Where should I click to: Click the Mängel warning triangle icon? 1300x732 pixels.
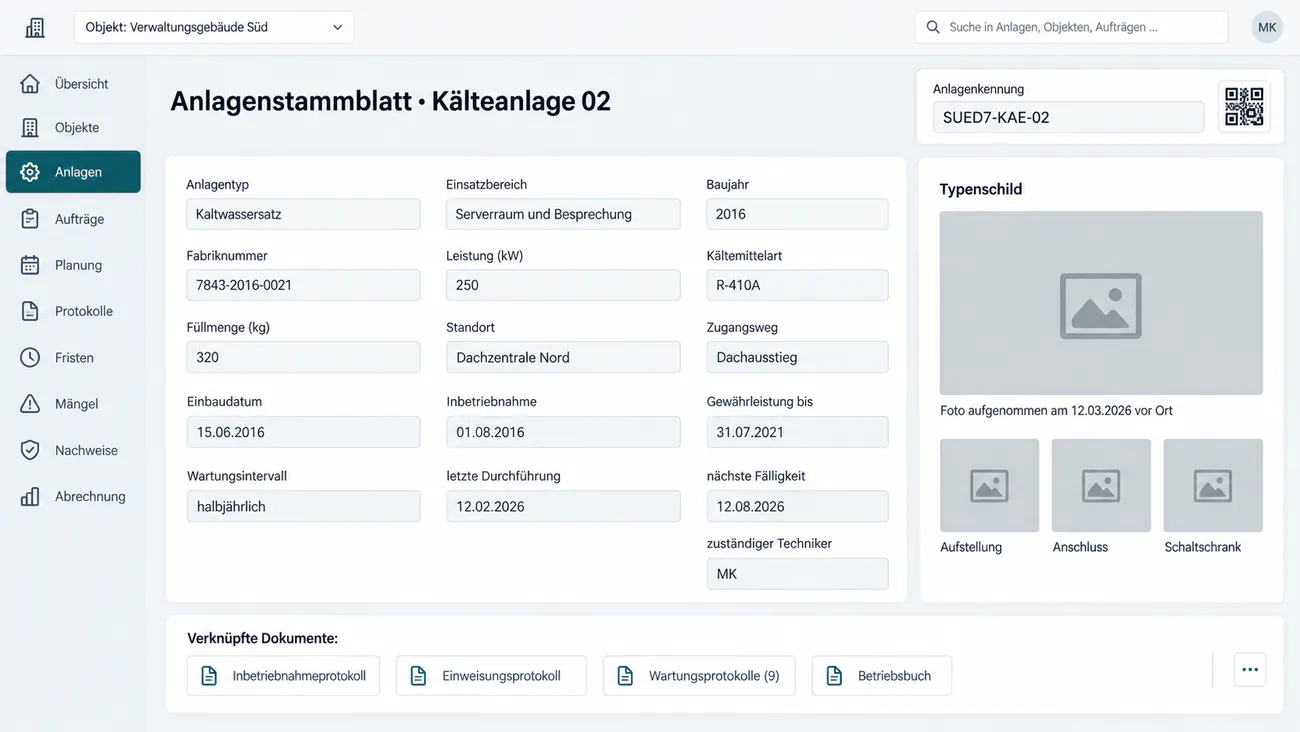click(30, 404)
